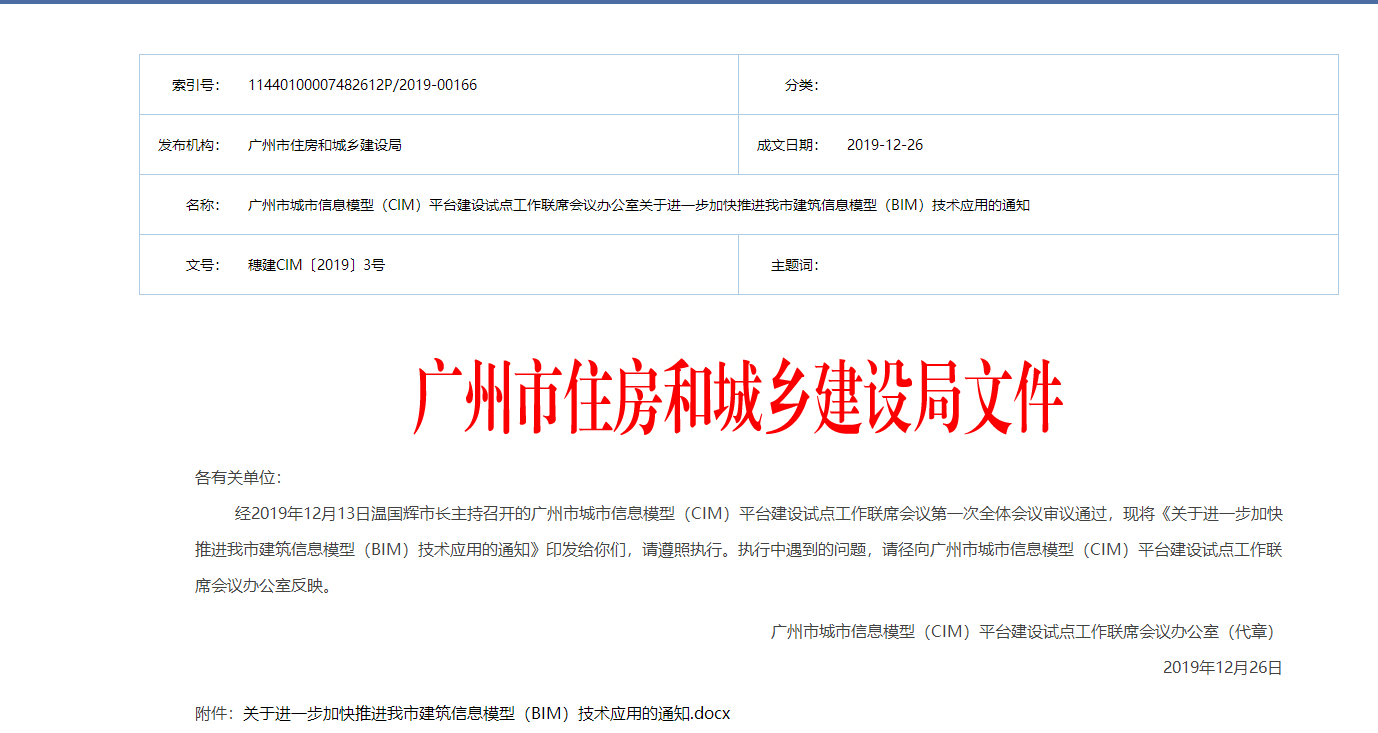Viewport: 1378px width, 733px height.
Task: Click the paragraph line starting 经2019年12月13日
Action: (x=759, y=514)
